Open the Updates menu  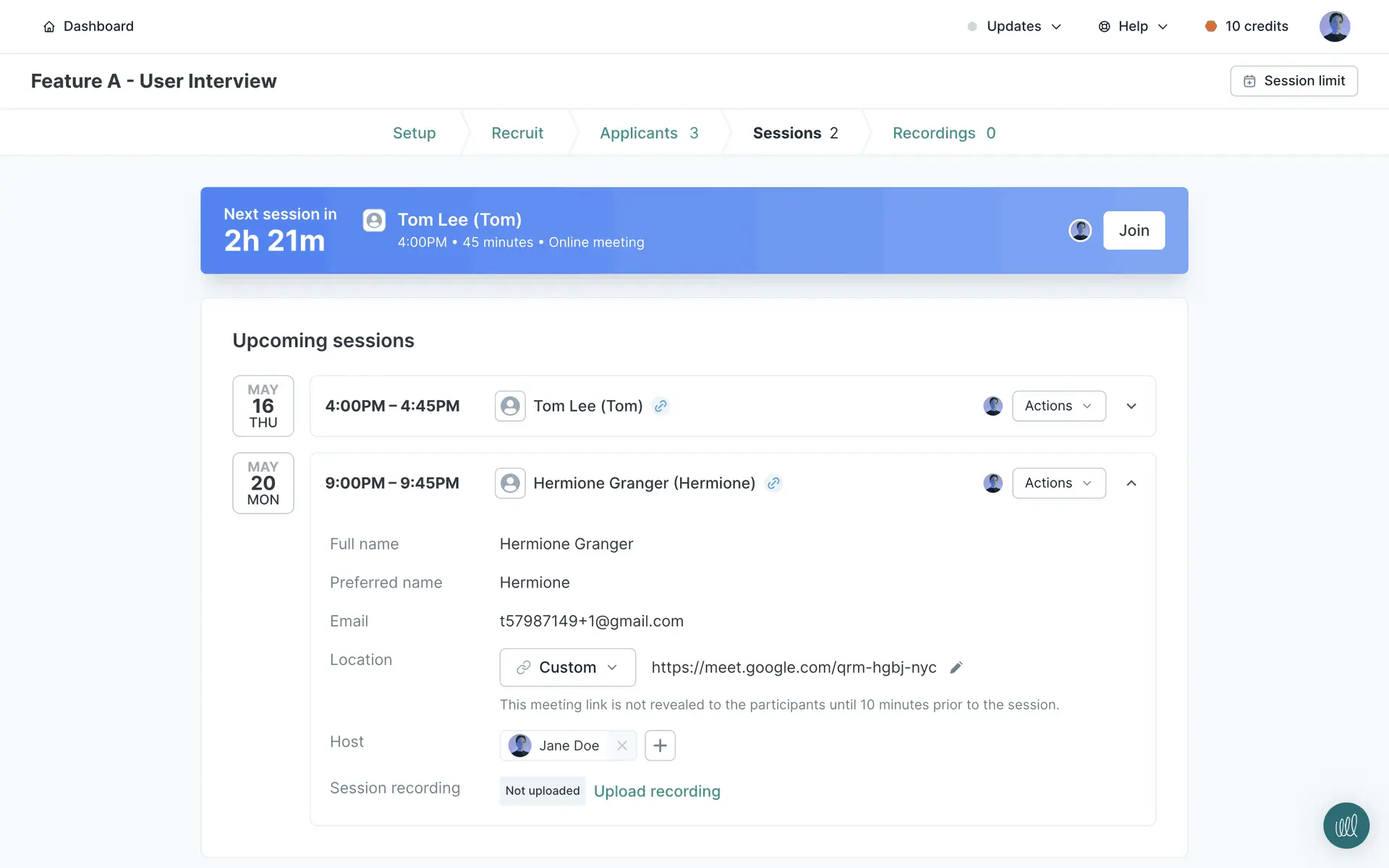1014,27
